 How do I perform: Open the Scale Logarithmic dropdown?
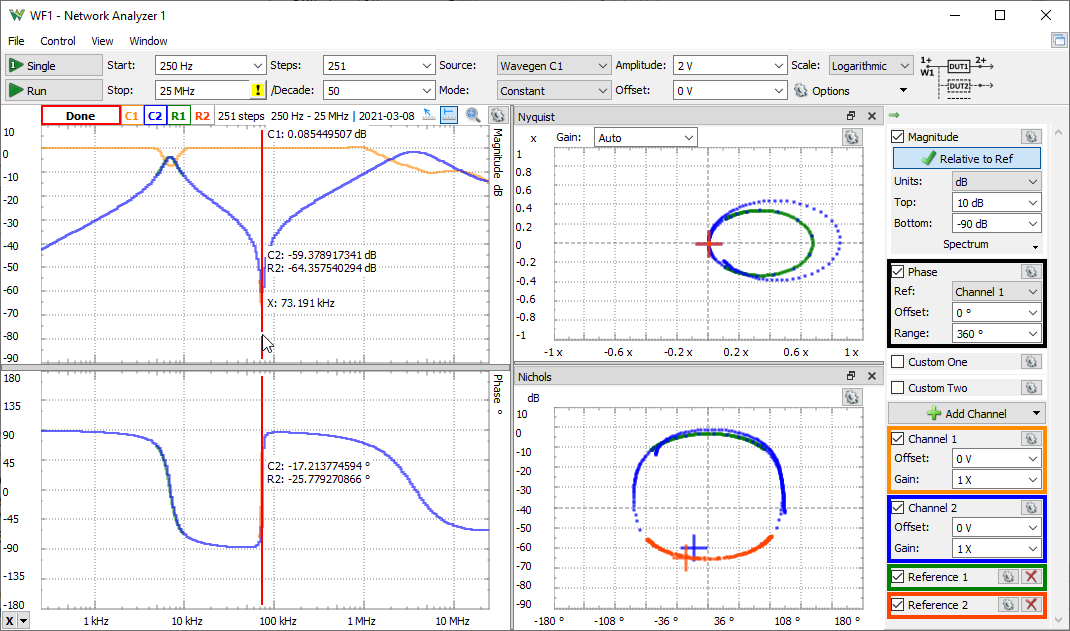[x=870, y=66]
